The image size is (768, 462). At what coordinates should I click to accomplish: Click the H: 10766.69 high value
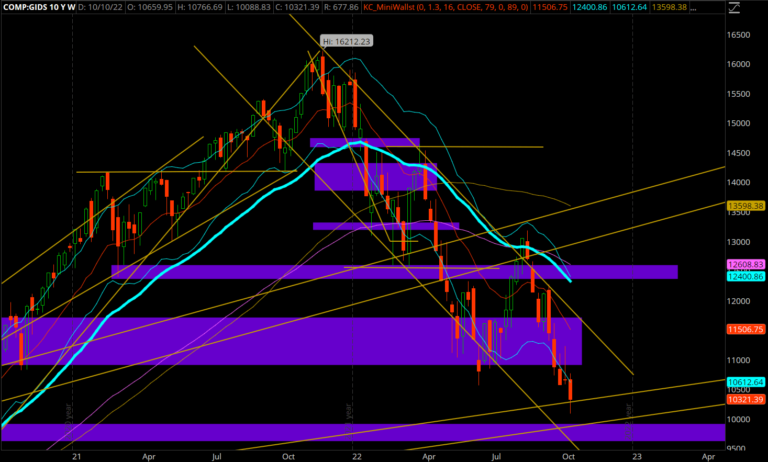[200, 7]
